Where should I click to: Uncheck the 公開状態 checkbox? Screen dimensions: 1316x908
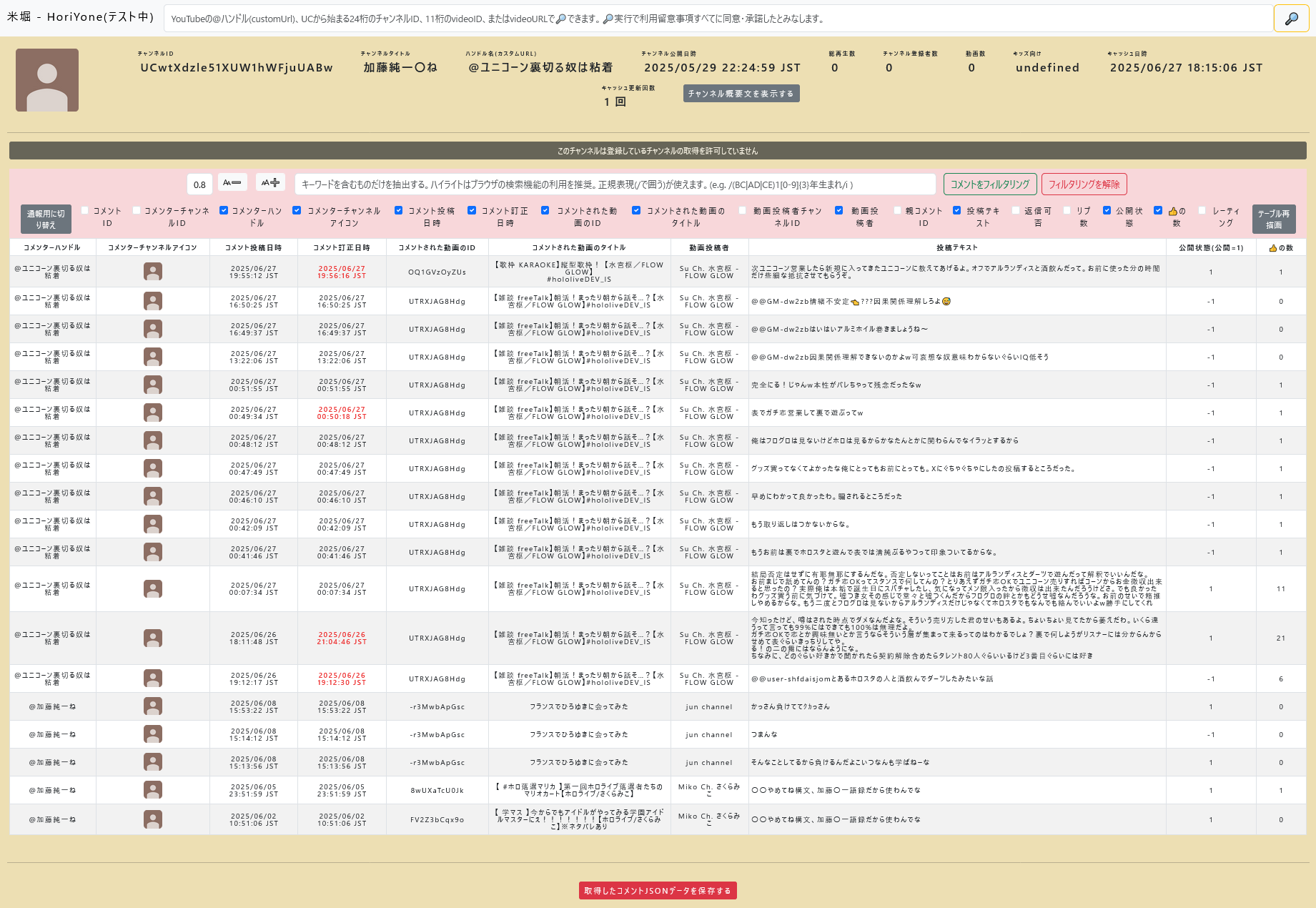click(x=1107, y=210)
